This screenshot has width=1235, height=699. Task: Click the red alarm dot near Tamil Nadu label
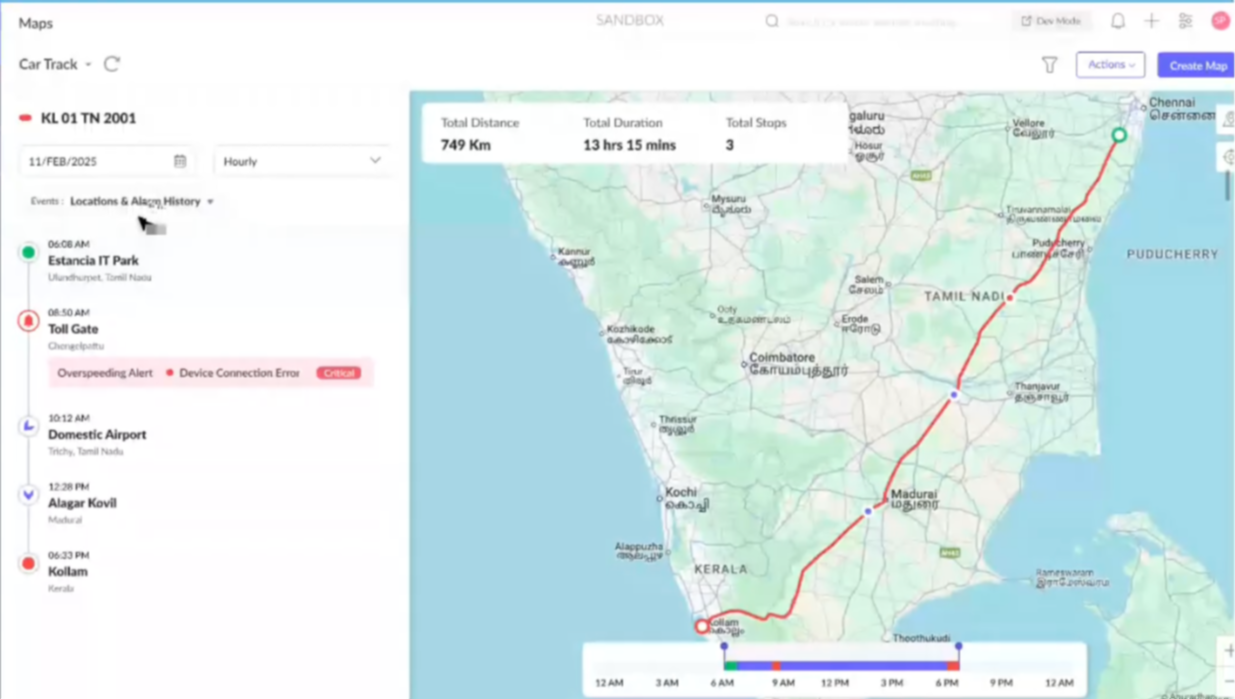[1010, 298]
